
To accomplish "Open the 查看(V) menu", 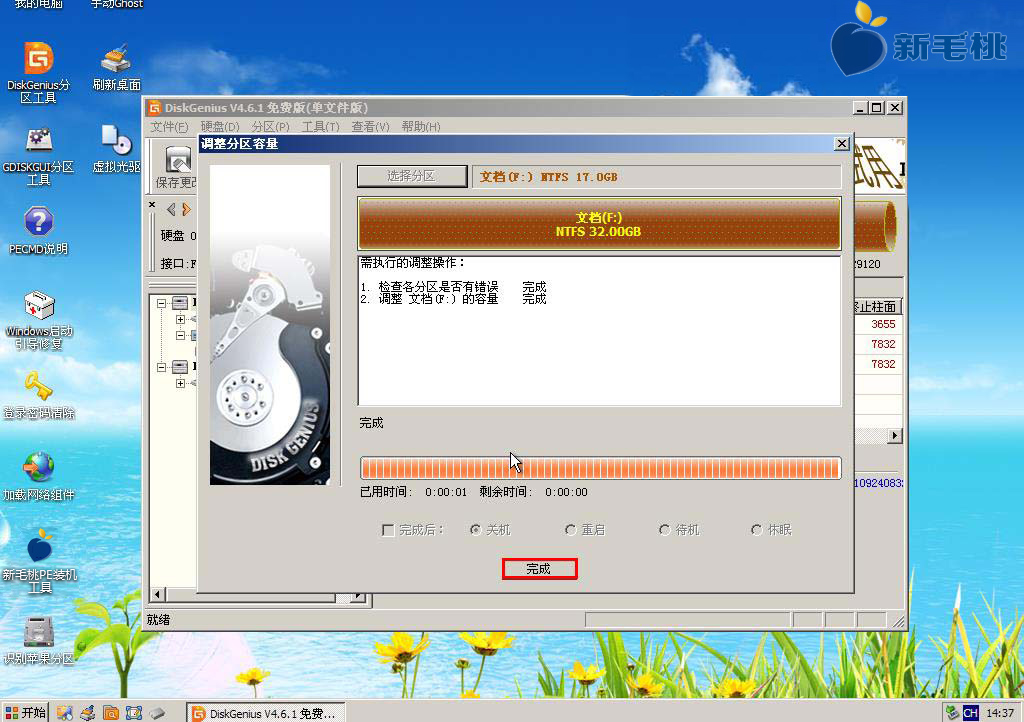I will pos(370,127).
